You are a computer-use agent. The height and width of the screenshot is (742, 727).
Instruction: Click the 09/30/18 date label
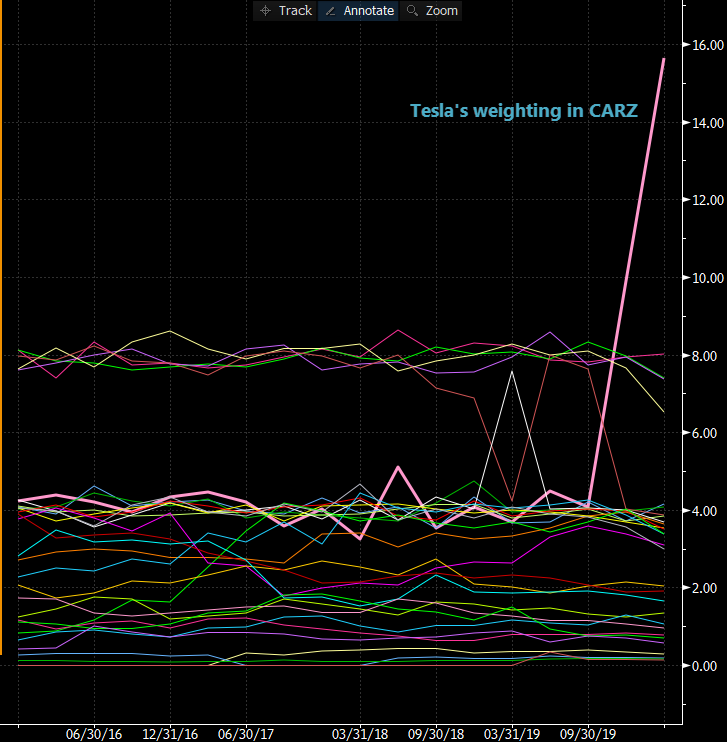pyautogui.click(x=436, y=734)
